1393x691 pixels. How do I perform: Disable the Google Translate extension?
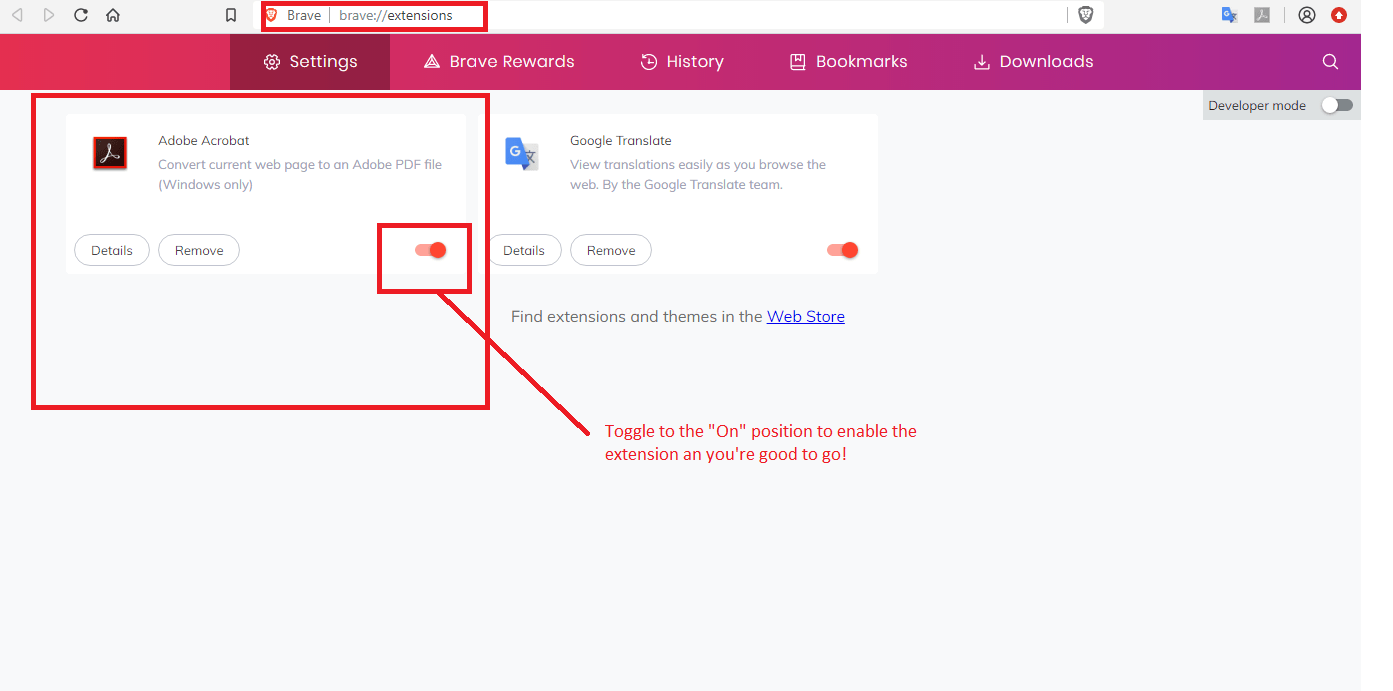(x=842, y=250)
